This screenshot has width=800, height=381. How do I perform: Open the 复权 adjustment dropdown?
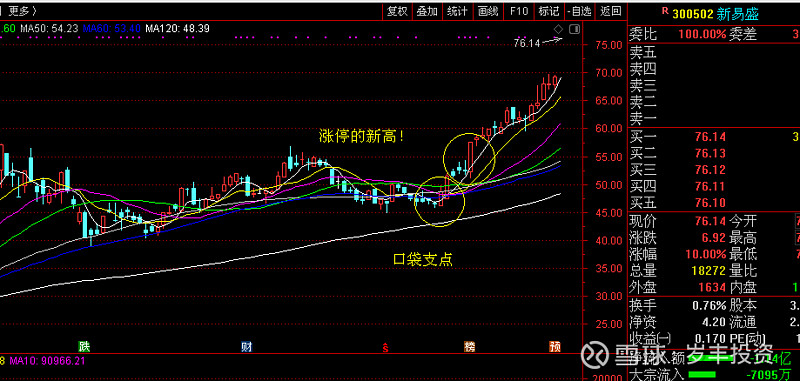coord(397,11)
